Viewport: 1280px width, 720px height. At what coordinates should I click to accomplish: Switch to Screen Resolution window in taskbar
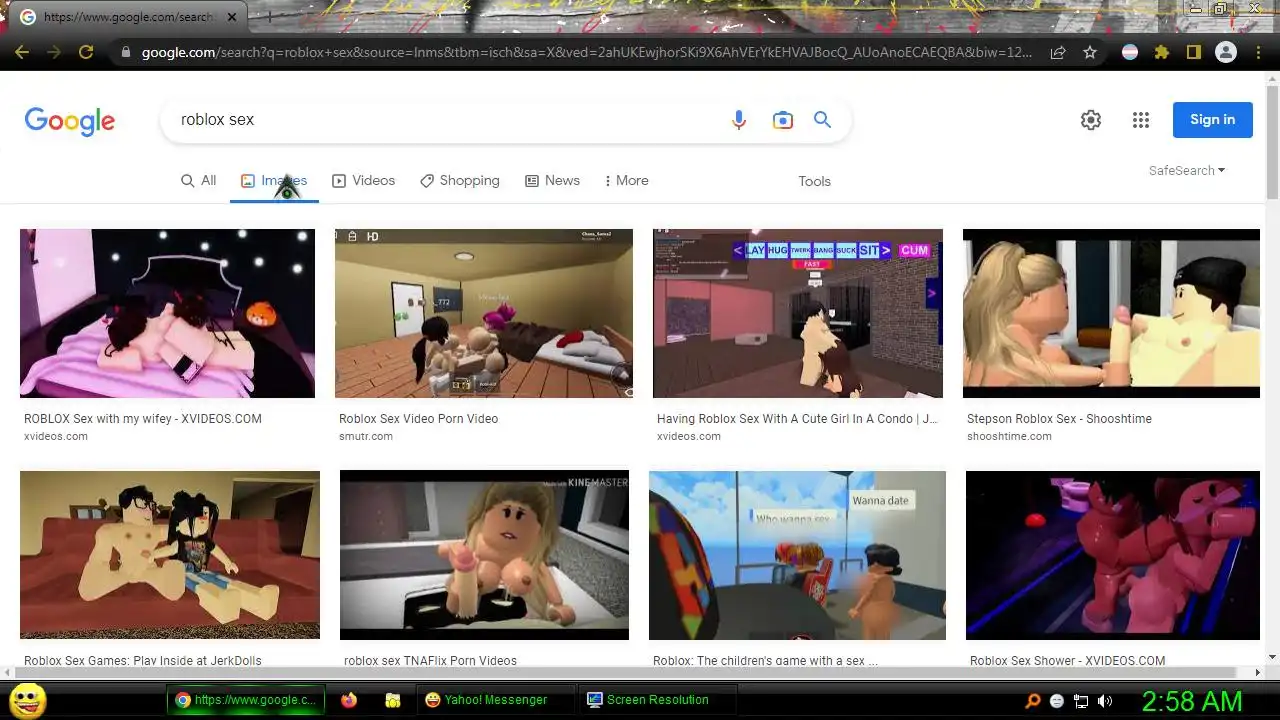click(x=657, y=700)
